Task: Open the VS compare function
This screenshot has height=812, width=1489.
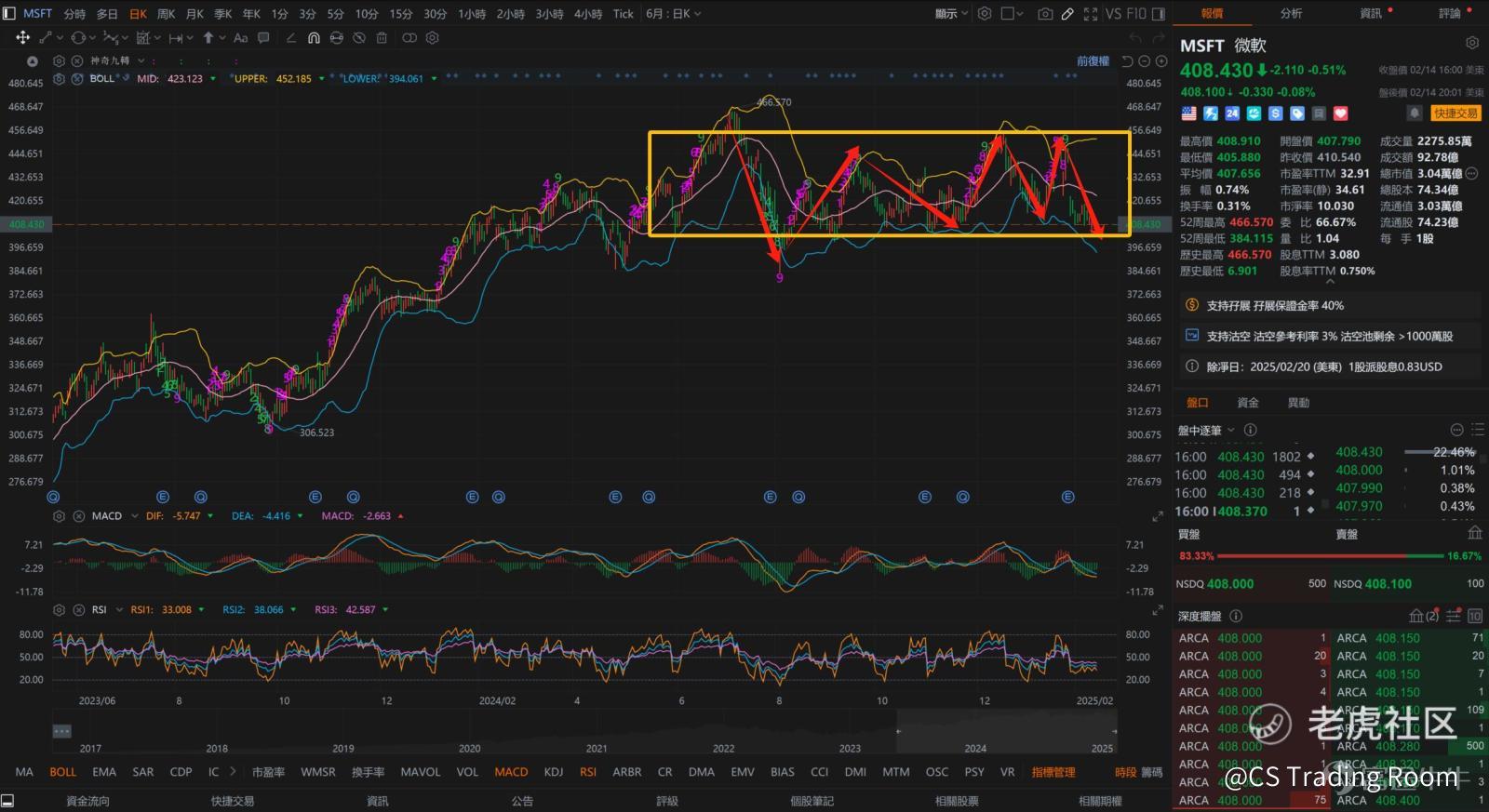Action: [1113, 14]
